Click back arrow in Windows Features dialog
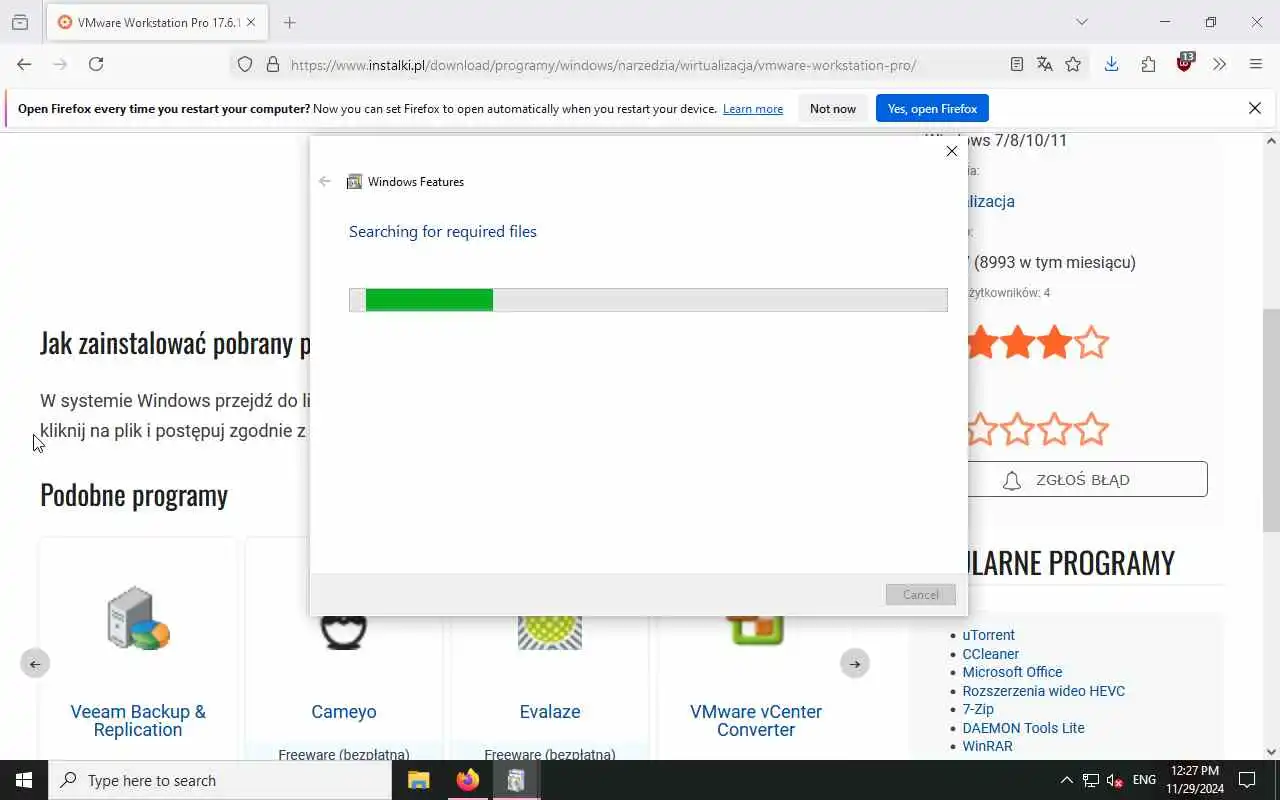The height and width of the screenshot is (800, 1280). [x=324, y=181]
